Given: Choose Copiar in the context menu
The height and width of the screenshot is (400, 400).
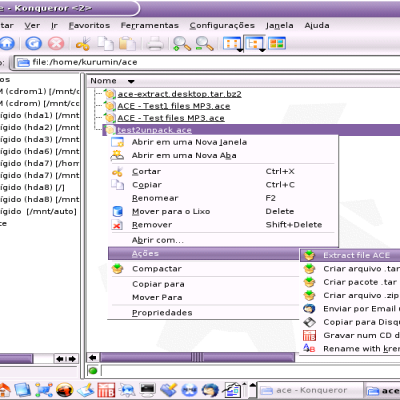Looking at the screenshot, I should point(223,185).
